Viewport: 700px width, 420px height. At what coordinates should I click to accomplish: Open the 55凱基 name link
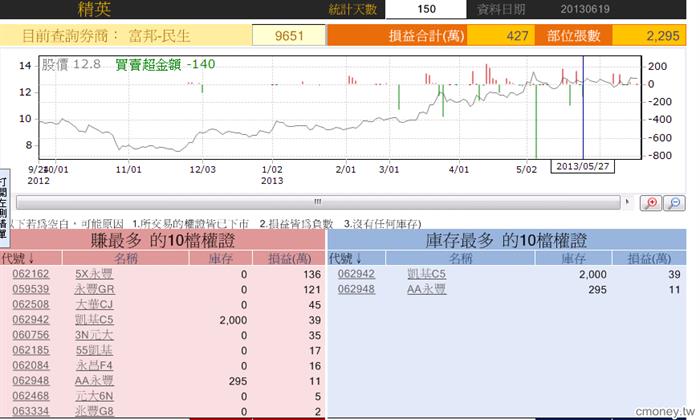(94, 350)
